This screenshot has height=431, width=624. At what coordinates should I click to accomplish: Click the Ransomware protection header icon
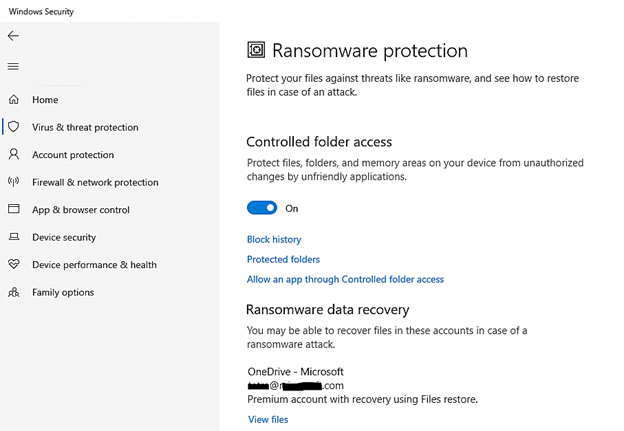pos(256,50)
